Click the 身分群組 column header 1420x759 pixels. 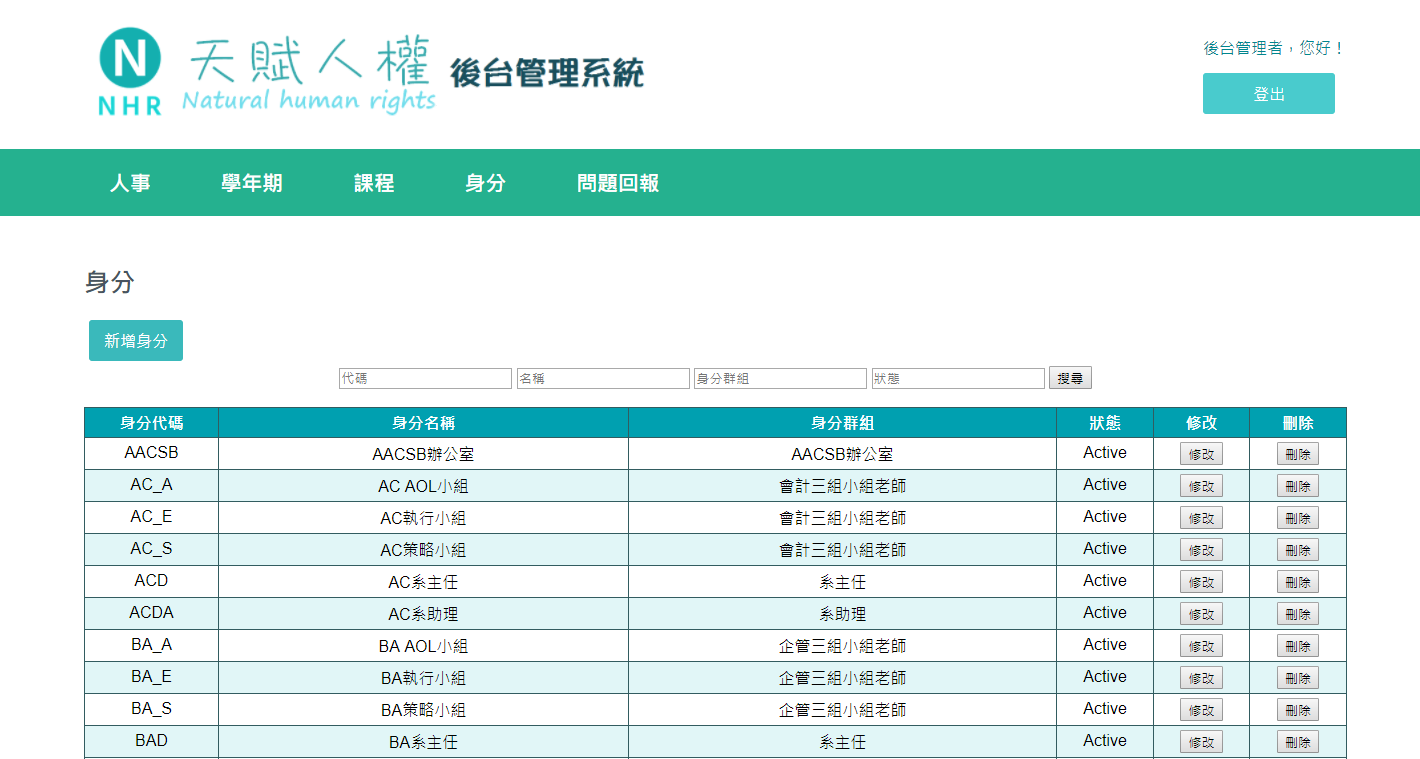[x=842, y=423]
